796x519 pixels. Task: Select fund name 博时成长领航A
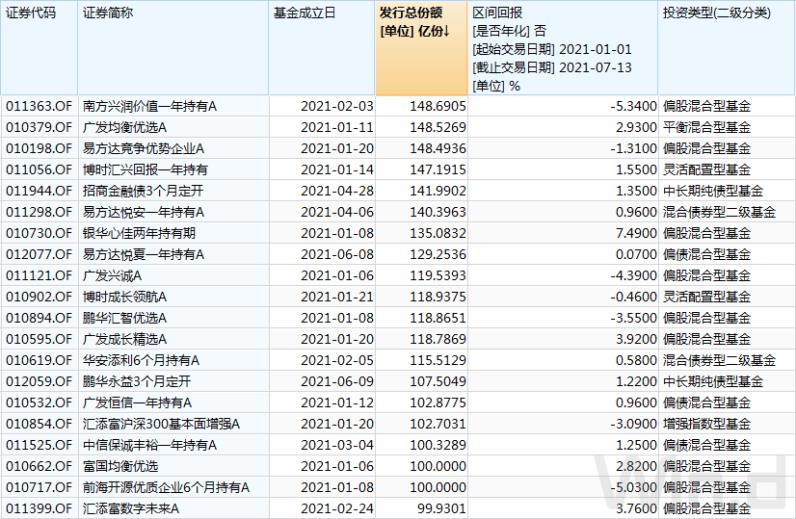click(125, 297)
